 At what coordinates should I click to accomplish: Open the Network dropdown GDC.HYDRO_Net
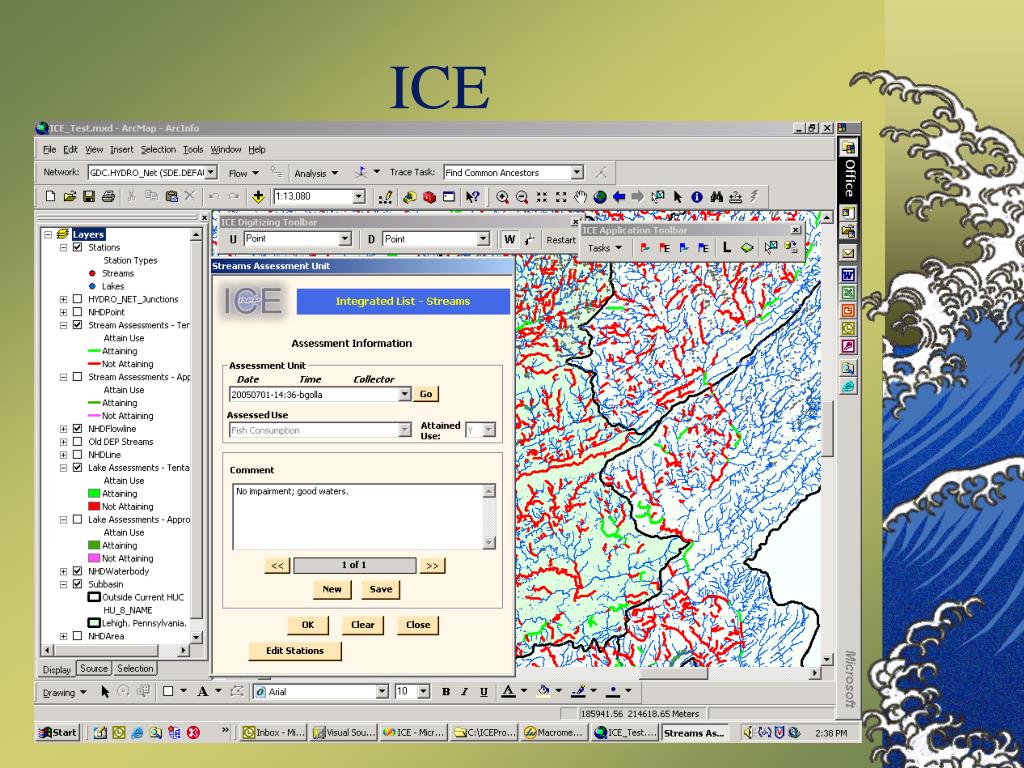click(211, 172)
